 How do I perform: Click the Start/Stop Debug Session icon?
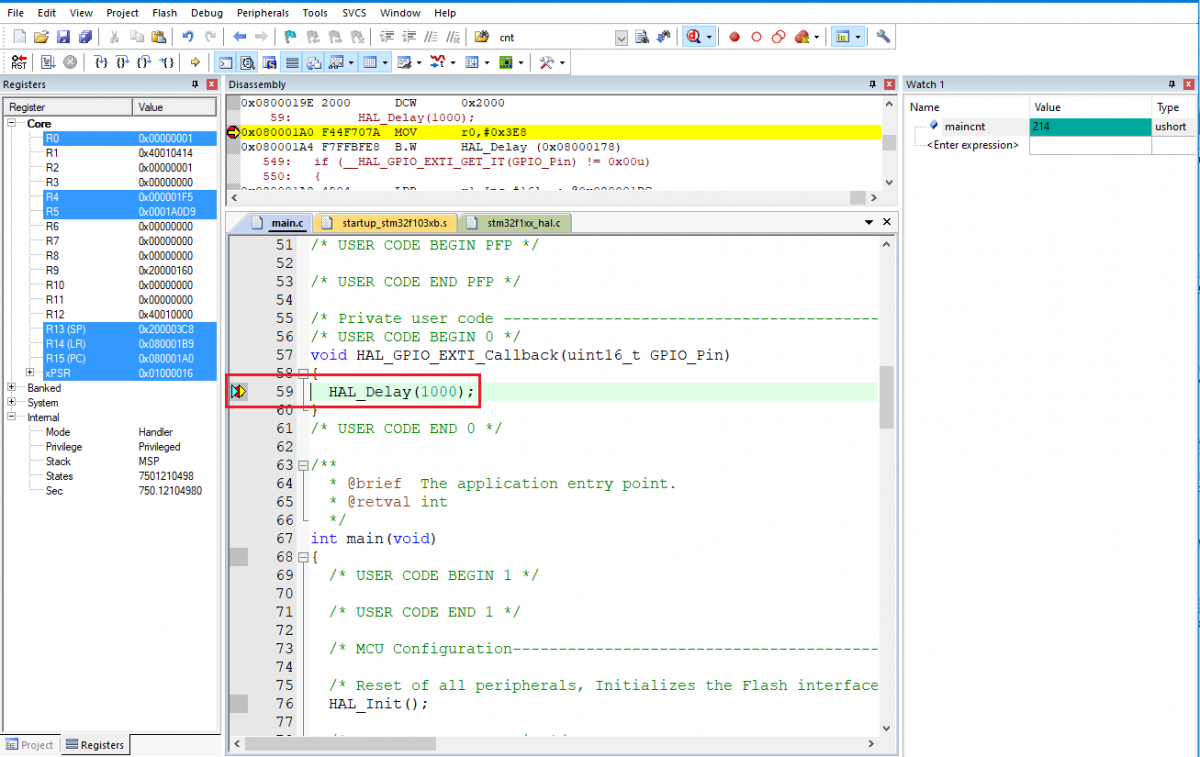pyautogui.click(x=693, y=37)
